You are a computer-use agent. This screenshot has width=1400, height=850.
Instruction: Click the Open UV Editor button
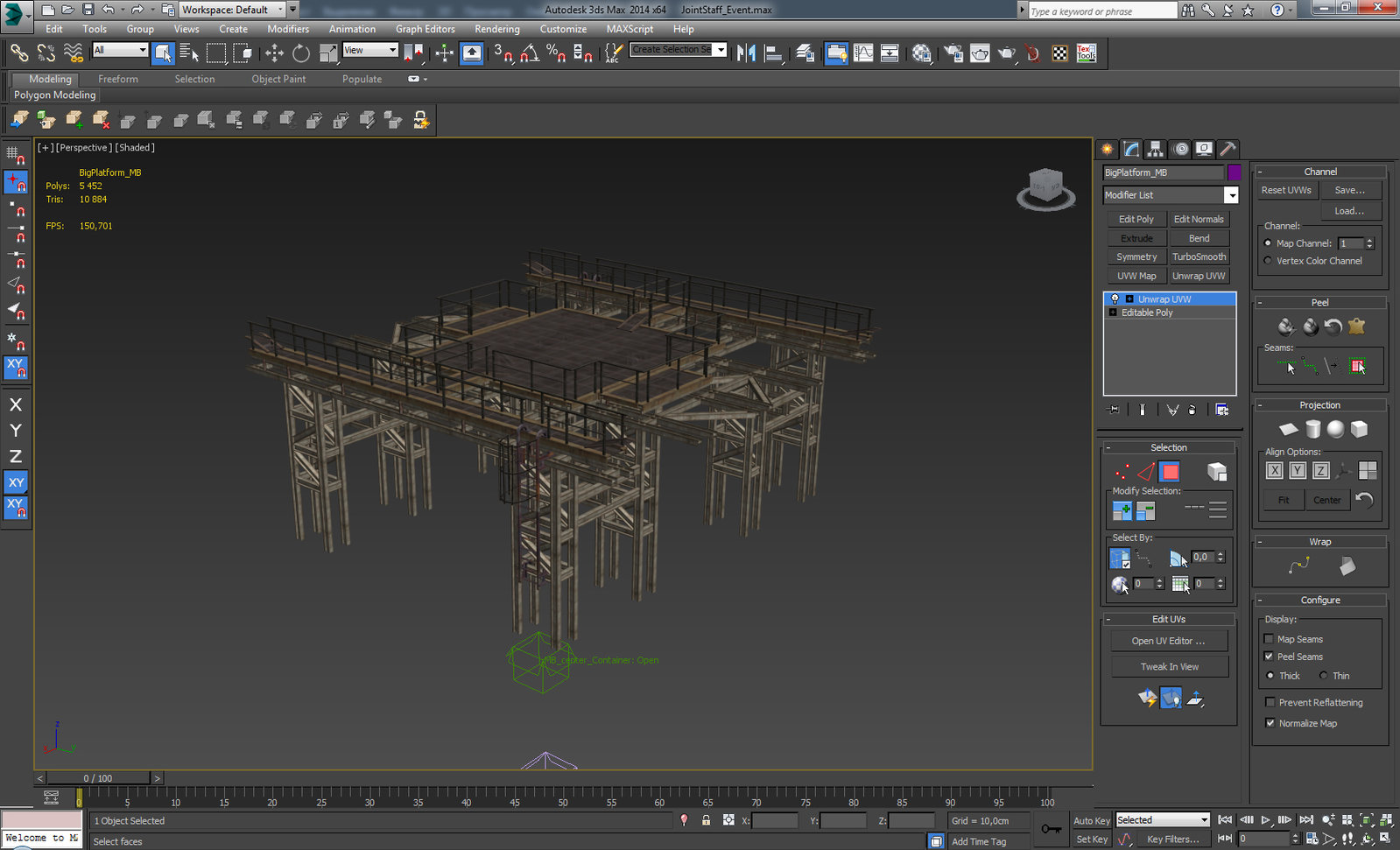[x=1168, y=641]
